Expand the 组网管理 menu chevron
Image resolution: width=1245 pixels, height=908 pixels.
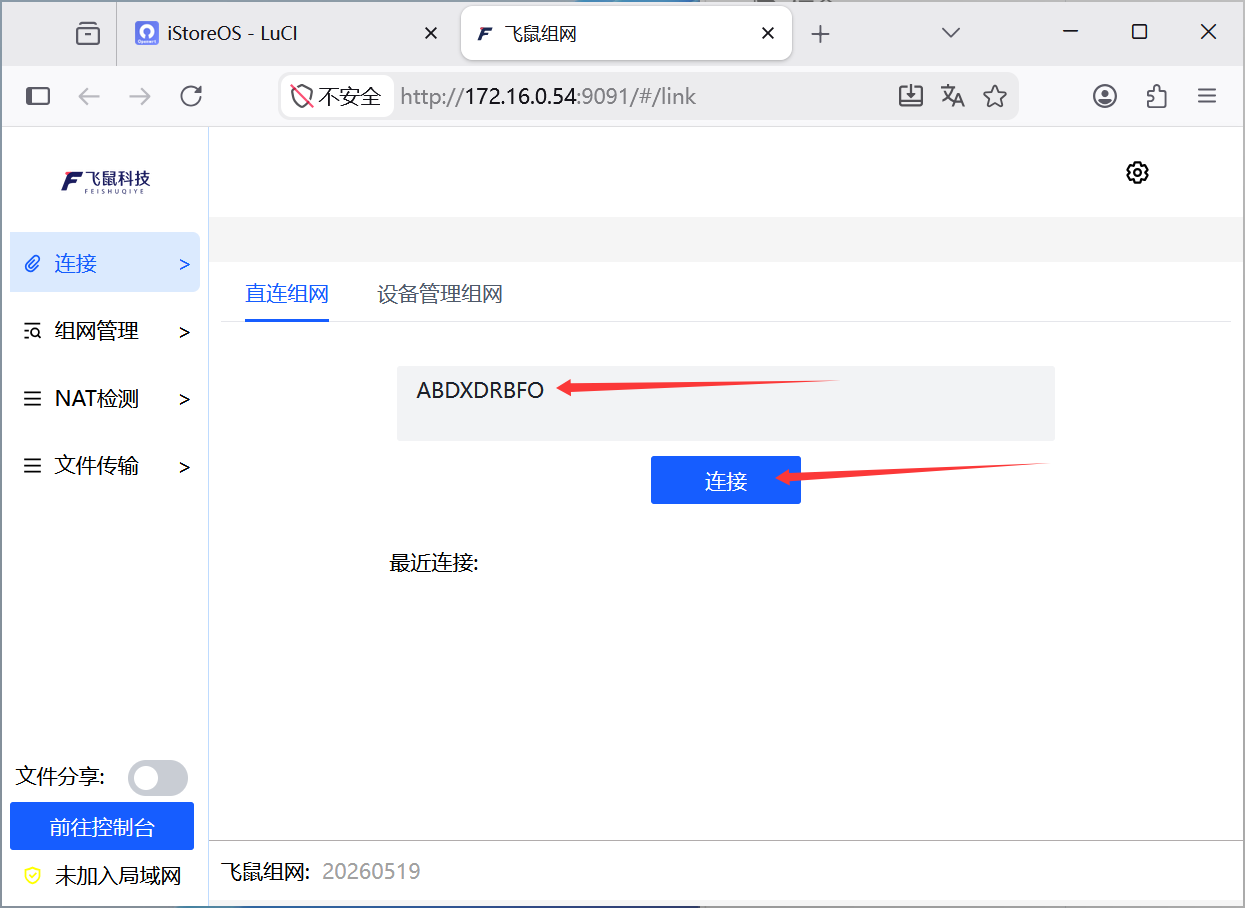[184, 332]
